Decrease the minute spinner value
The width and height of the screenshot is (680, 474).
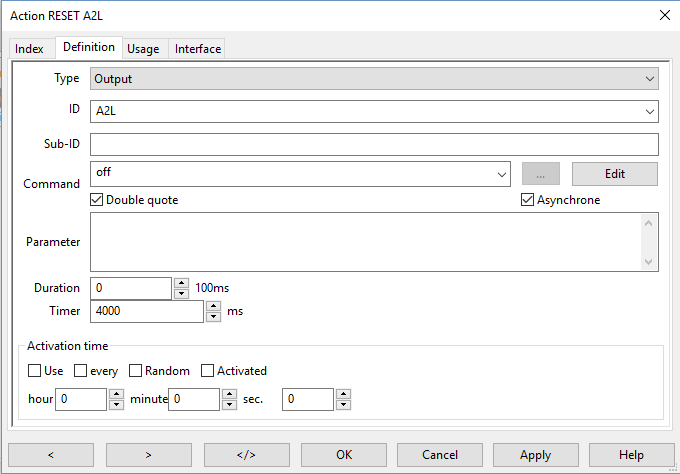(230, 405)
